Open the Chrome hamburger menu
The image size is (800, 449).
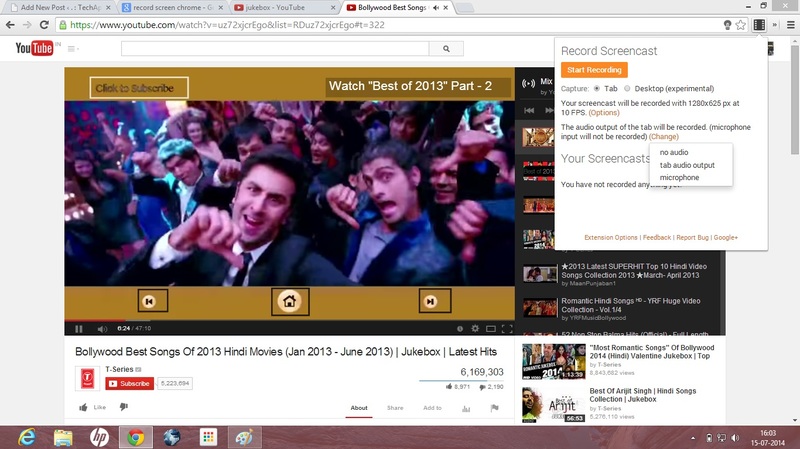[x=791, y=24]
